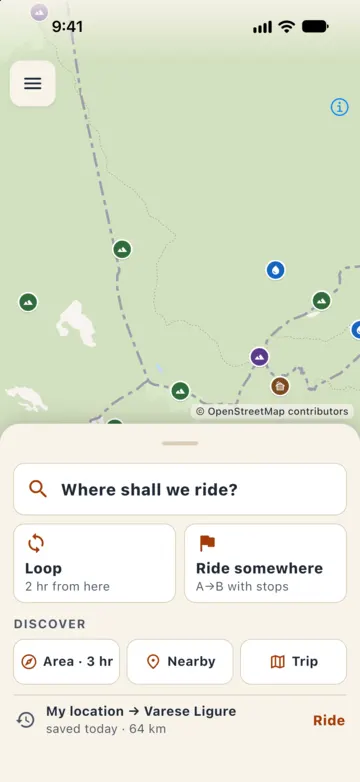
Task: Tap the blue map info icon
Action: click(x=340, y=107)
